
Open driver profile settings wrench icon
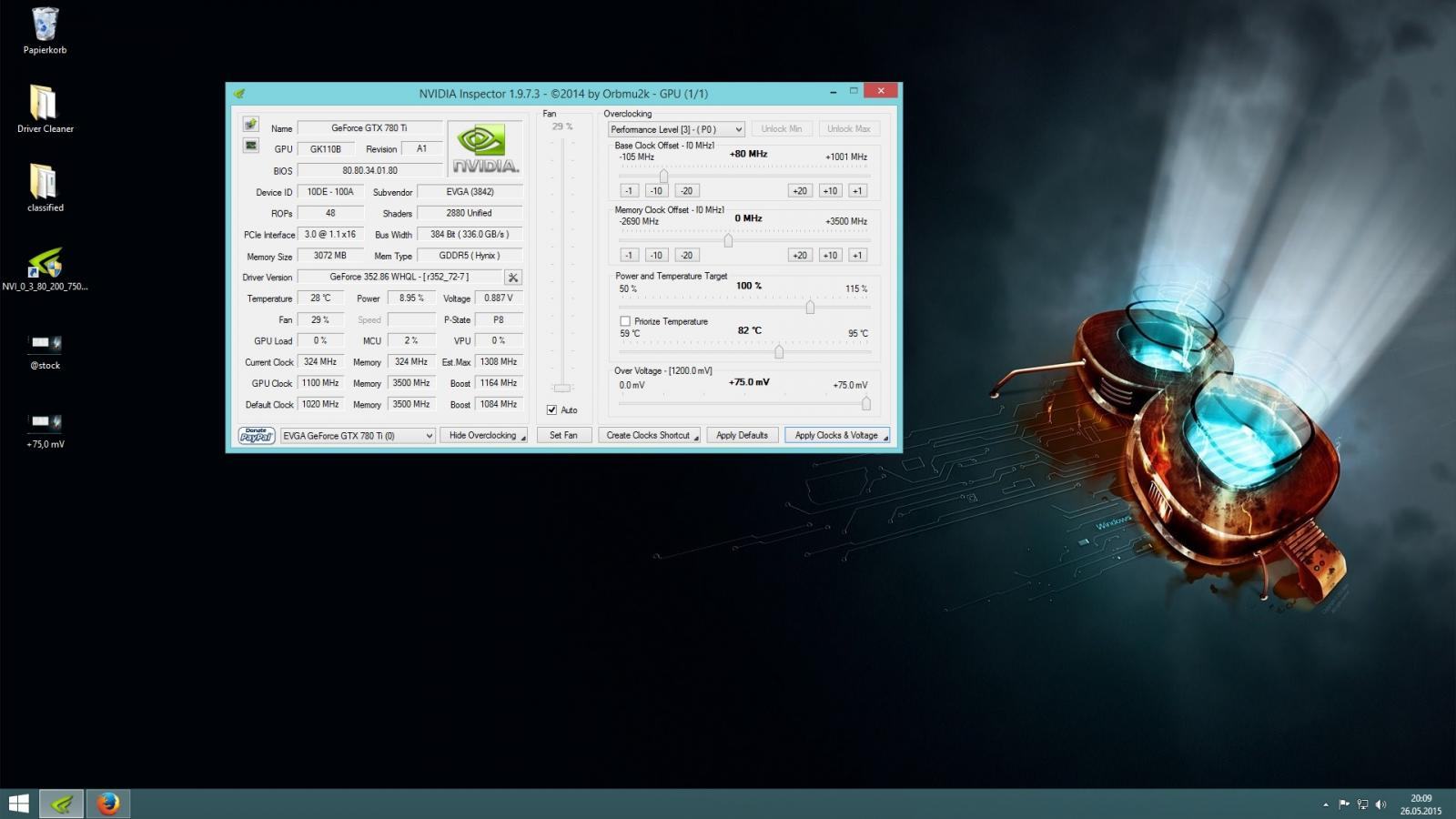coord(513,278)
